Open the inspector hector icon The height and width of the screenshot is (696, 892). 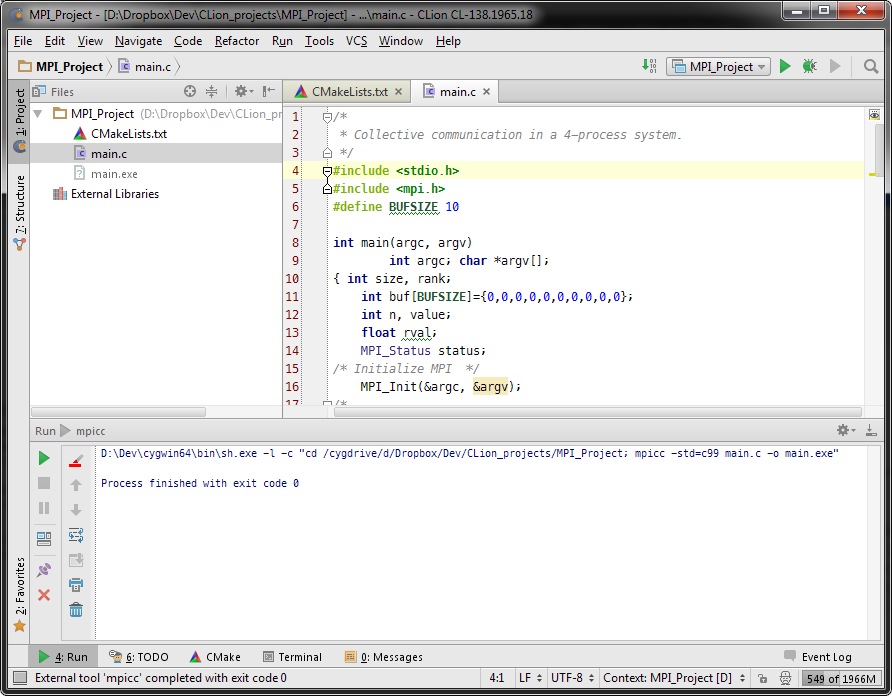click(785, 678)
